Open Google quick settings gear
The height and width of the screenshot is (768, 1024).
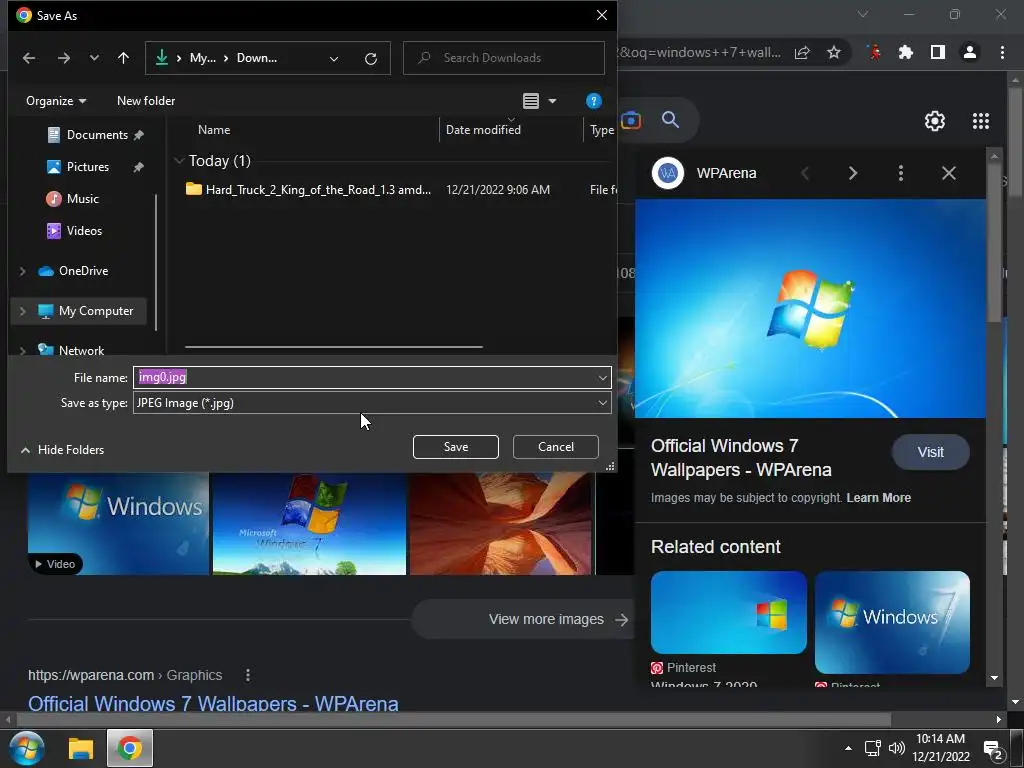point(935,121)
